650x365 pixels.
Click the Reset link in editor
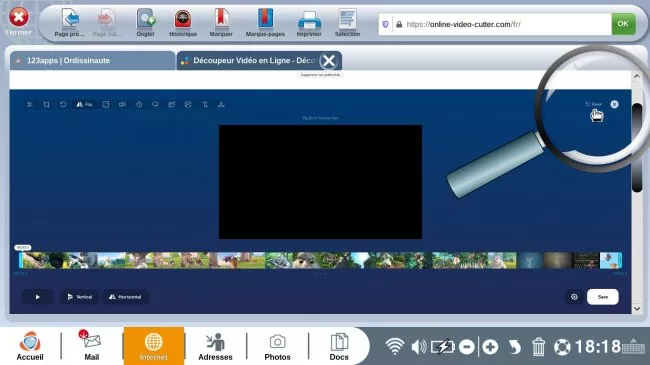coord(594,104)
